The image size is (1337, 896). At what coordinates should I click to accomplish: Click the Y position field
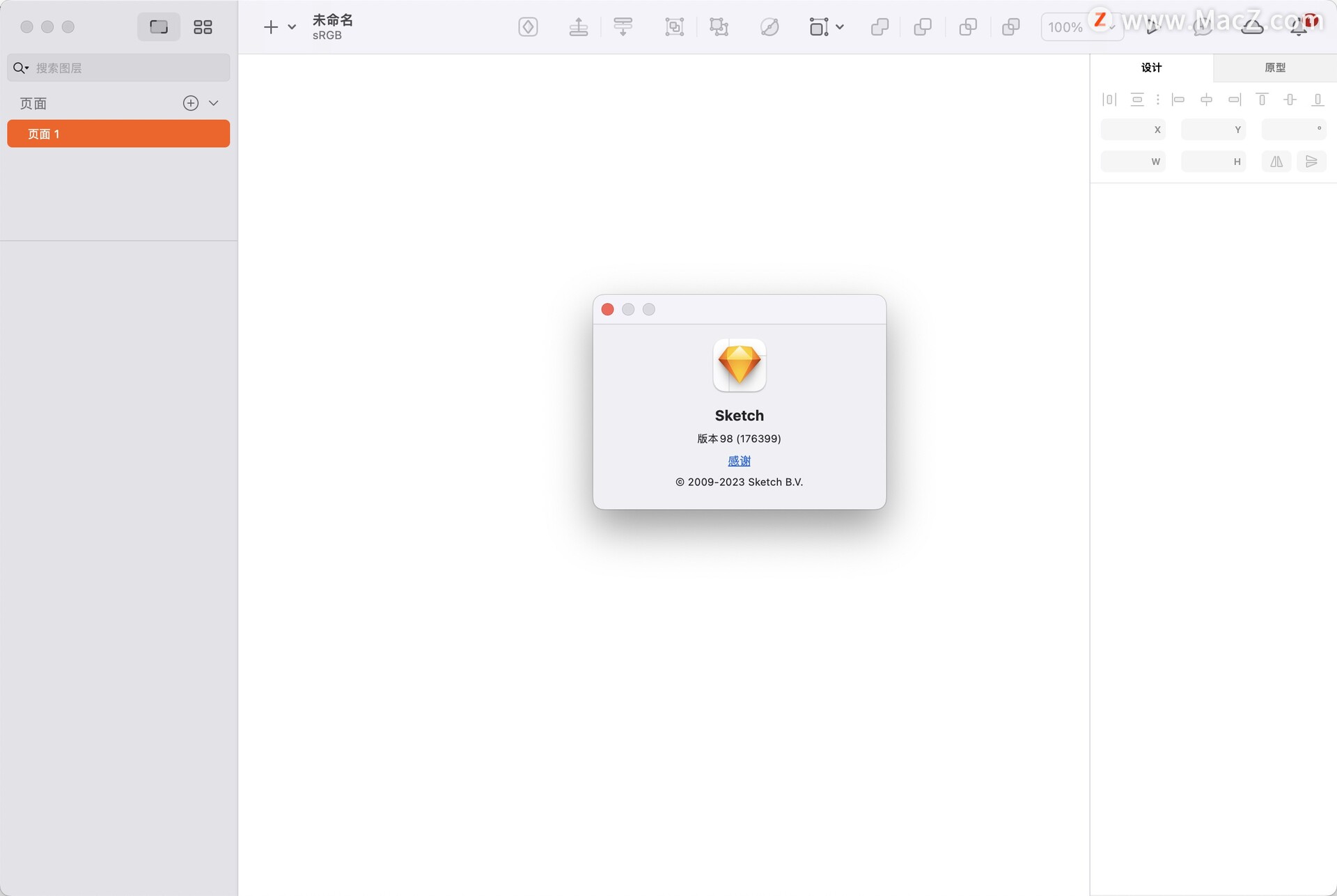click(x=1213, y=129)
